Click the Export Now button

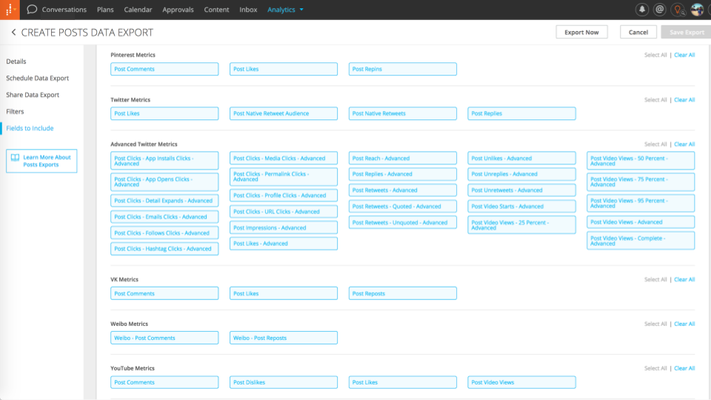pos(582,32)
